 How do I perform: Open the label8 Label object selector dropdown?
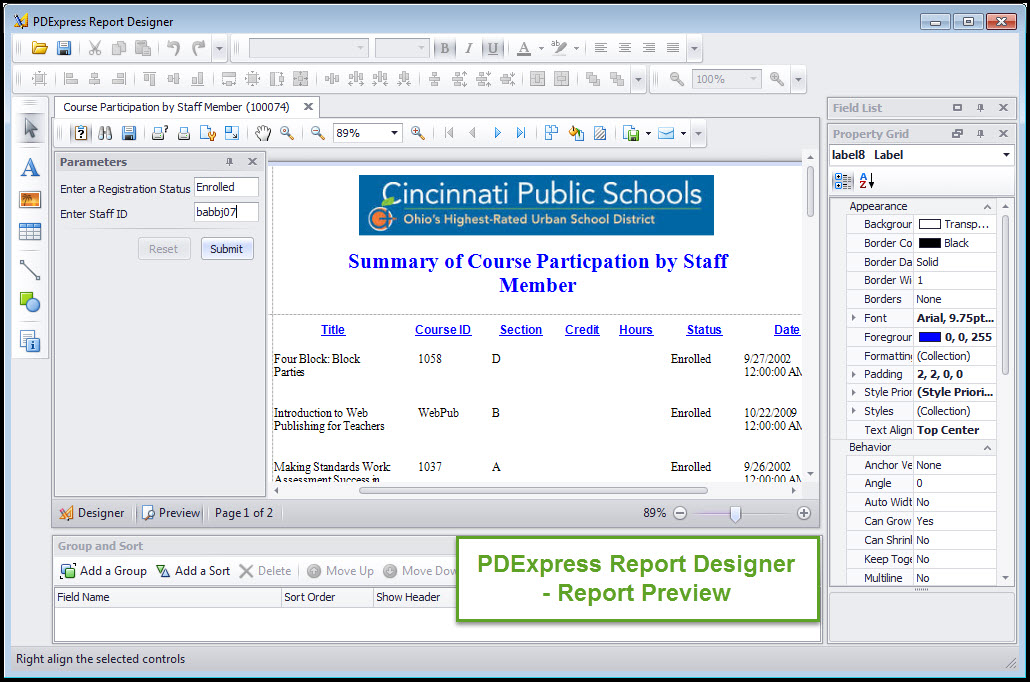pos(1006,155)
